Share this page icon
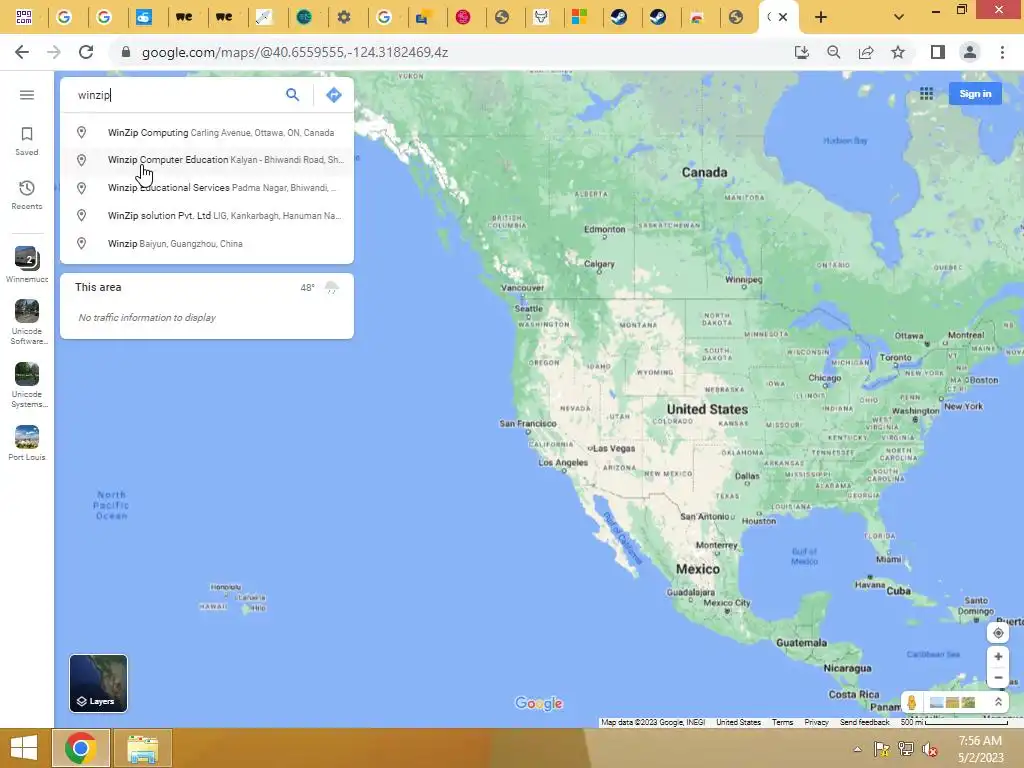Viewport: 1024px width, 768px height. tap(866, 52)
